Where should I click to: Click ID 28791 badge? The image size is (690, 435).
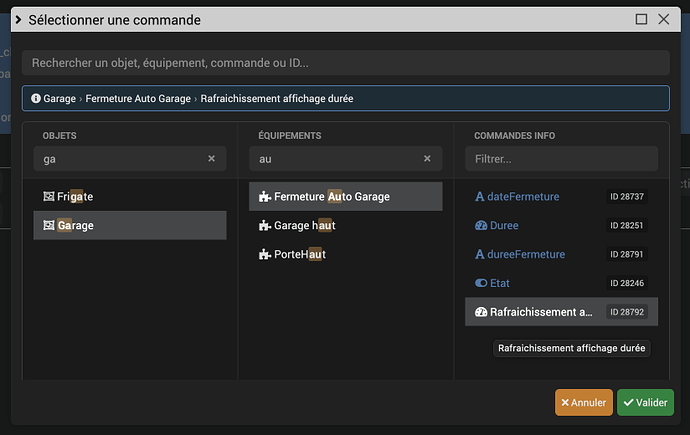(627, 254)
